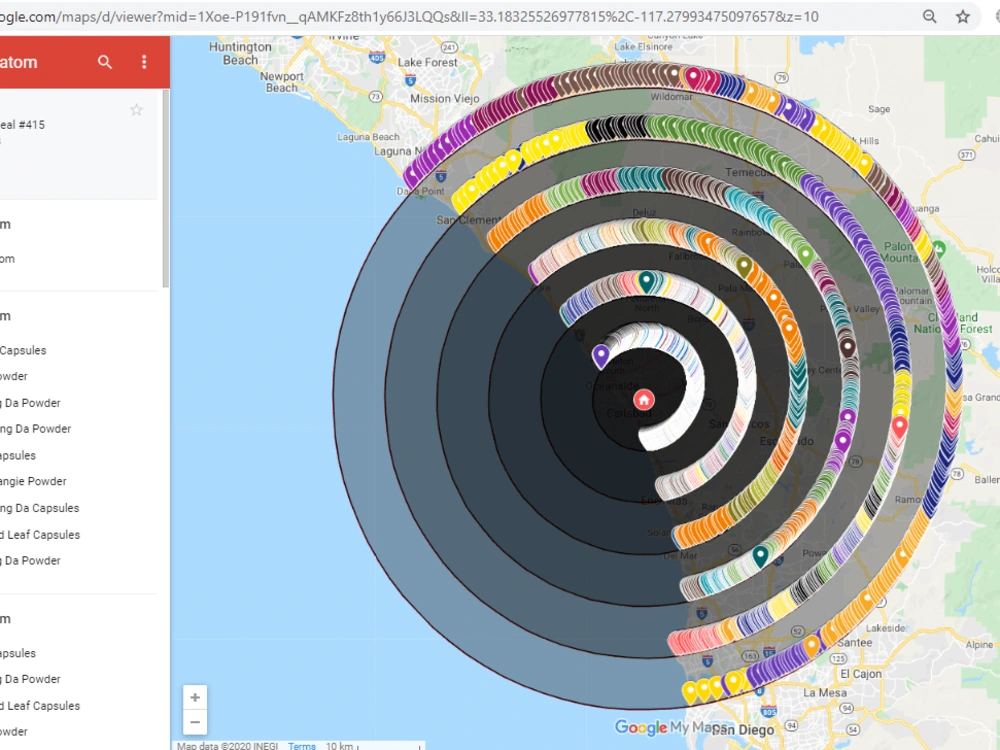Select the orange pin near Santee
The width and height of the screenshot is (1000, 750).
[811, 645]
